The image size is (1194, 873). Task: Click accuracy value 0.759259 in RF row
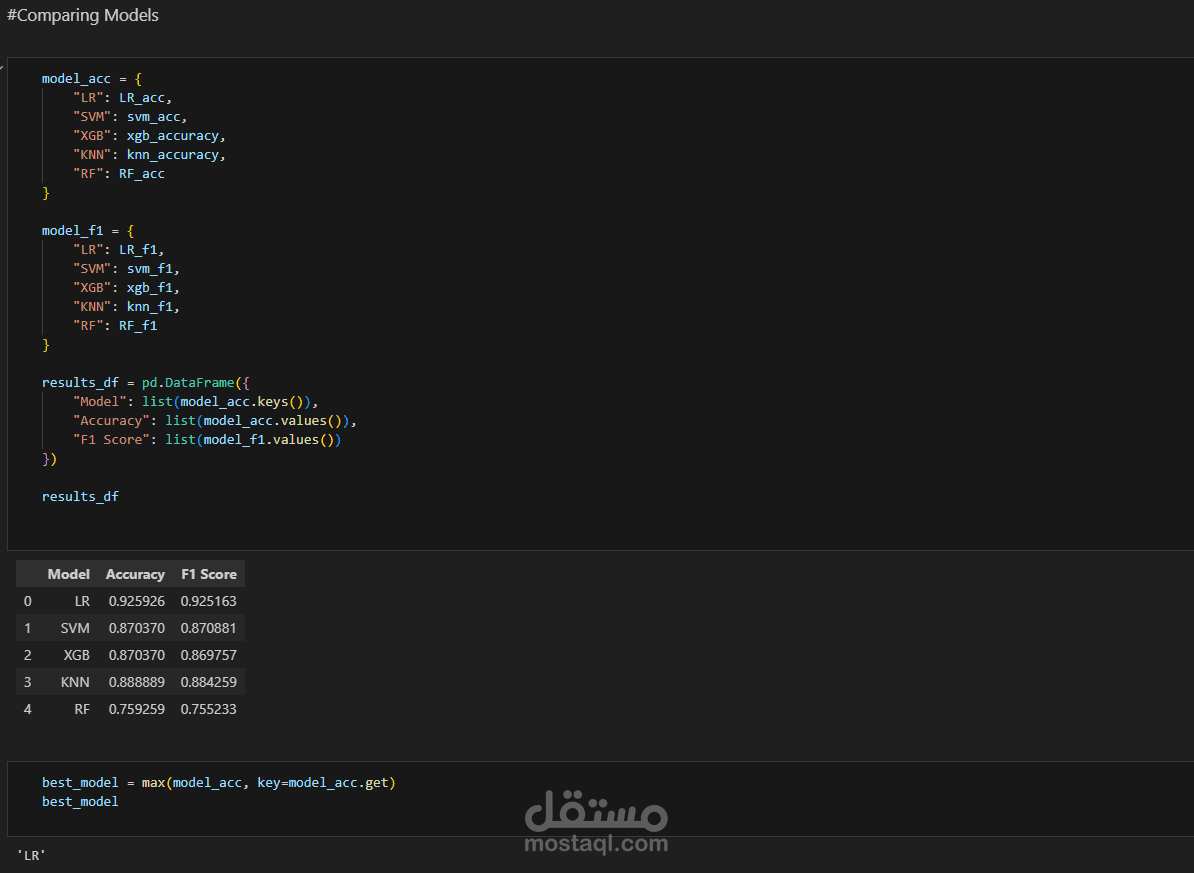point(136,709)
